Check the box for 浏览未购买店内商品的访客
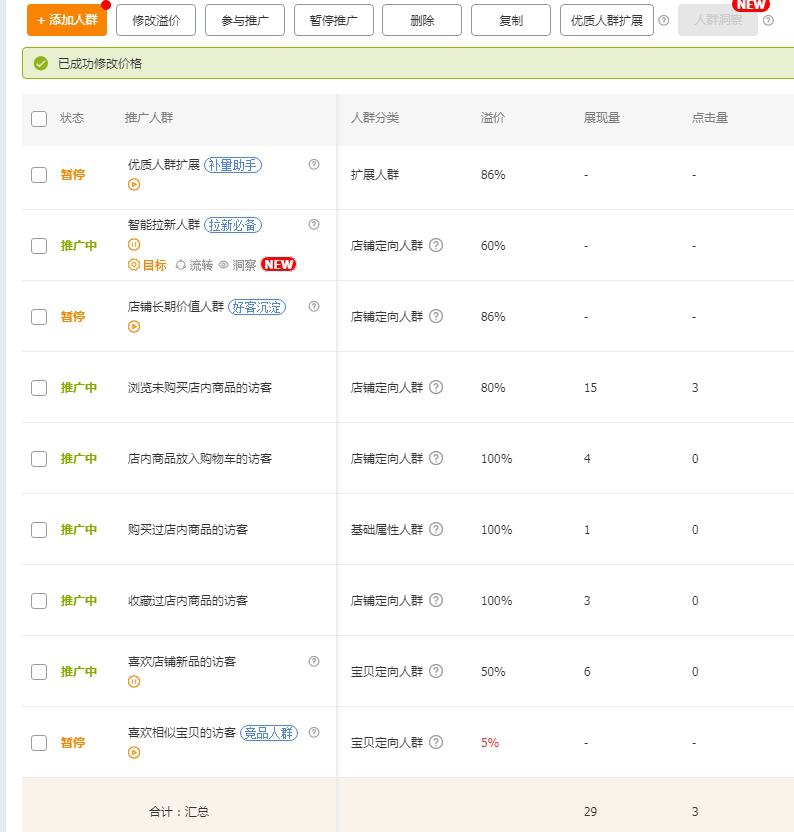The image size is (794, 832). click(x=39, y=388)
